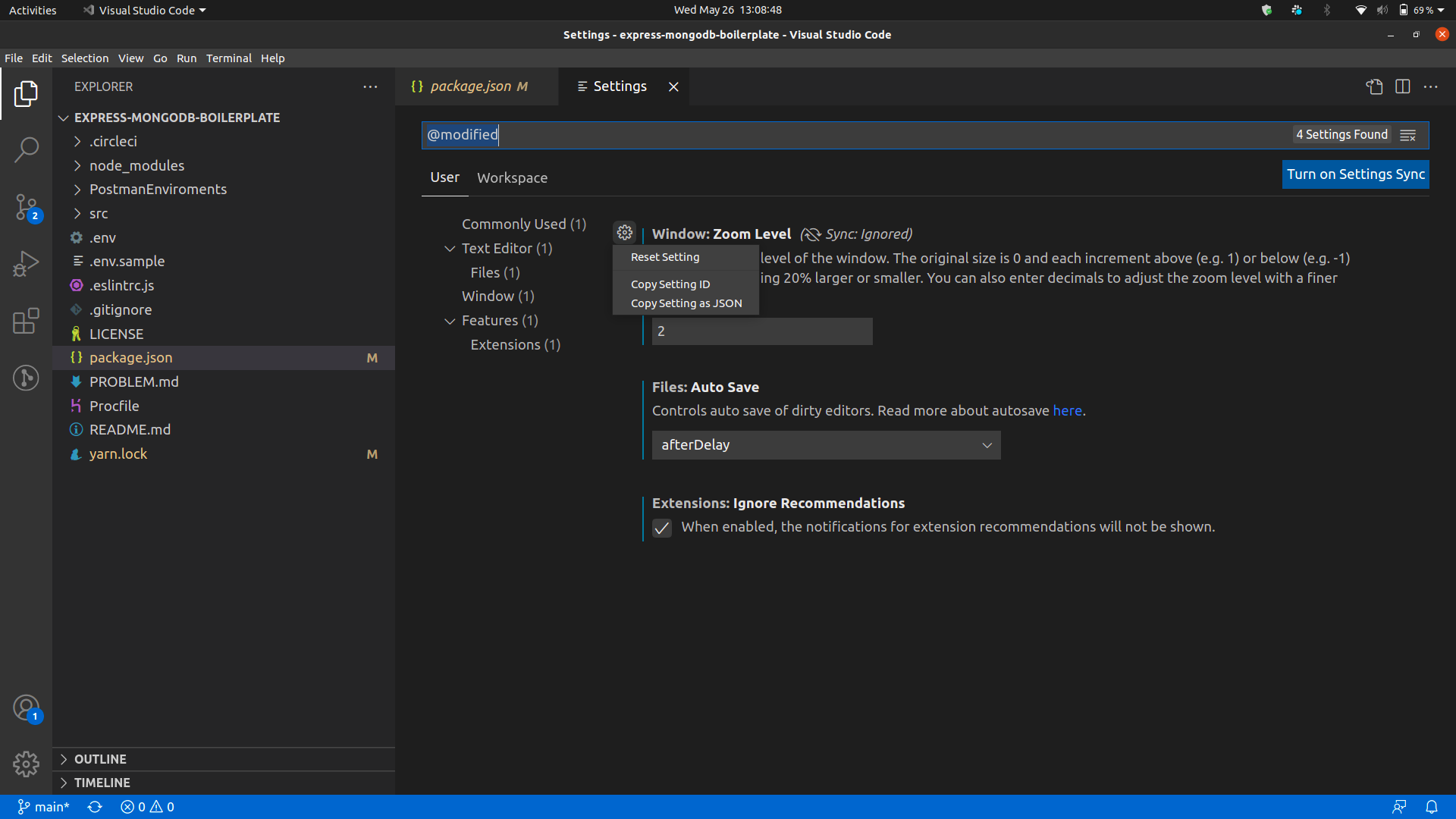Follow the autosave 'here' link
This screenshot has width=1456, height=819.
click(1067, 410)
